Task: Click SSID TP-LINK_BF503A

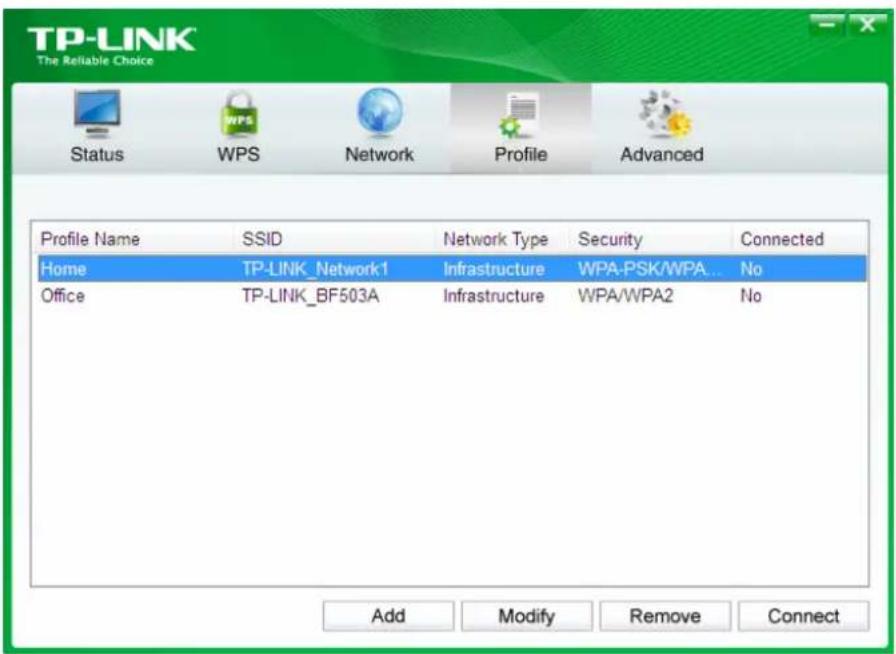Action: tap(311, 296)
